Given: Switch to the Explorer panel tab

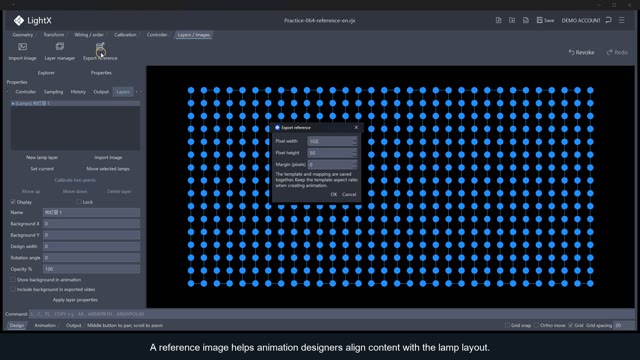Looking at the screenshot, I should (46, 73).
